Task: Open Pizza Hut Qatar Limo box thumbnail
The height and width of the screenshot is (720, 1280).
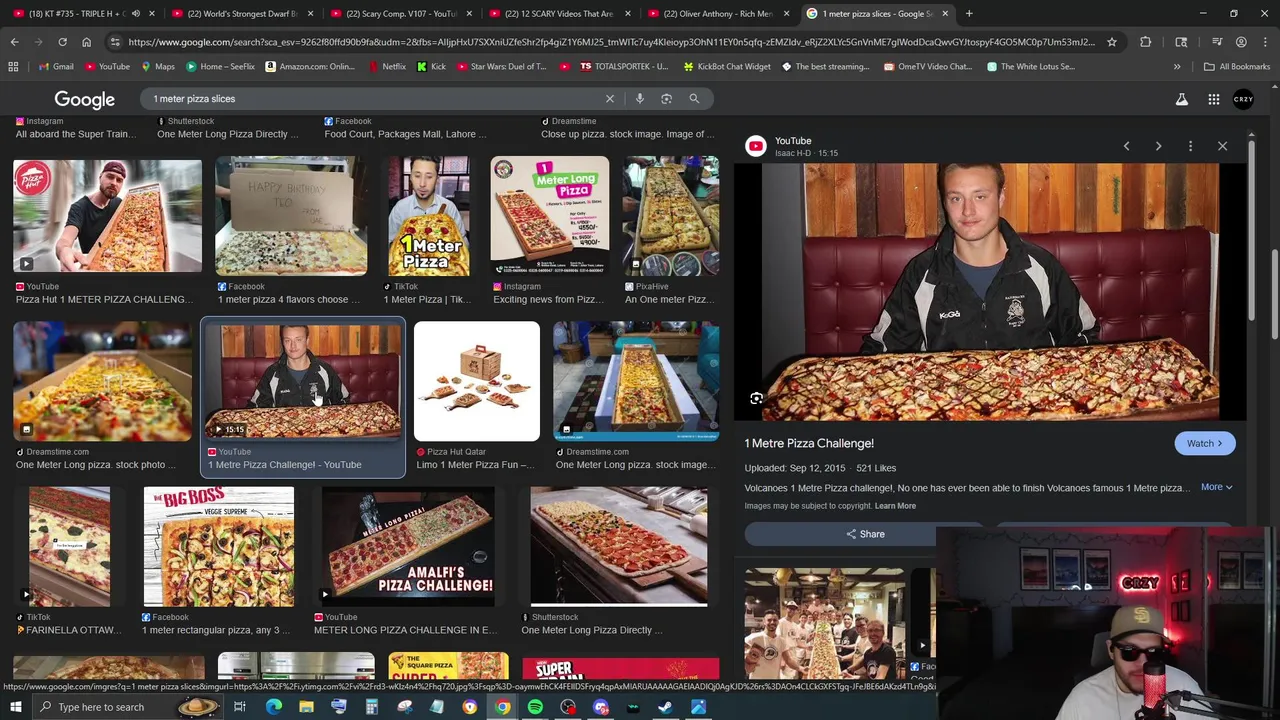Action: click(x=477, y=381)
